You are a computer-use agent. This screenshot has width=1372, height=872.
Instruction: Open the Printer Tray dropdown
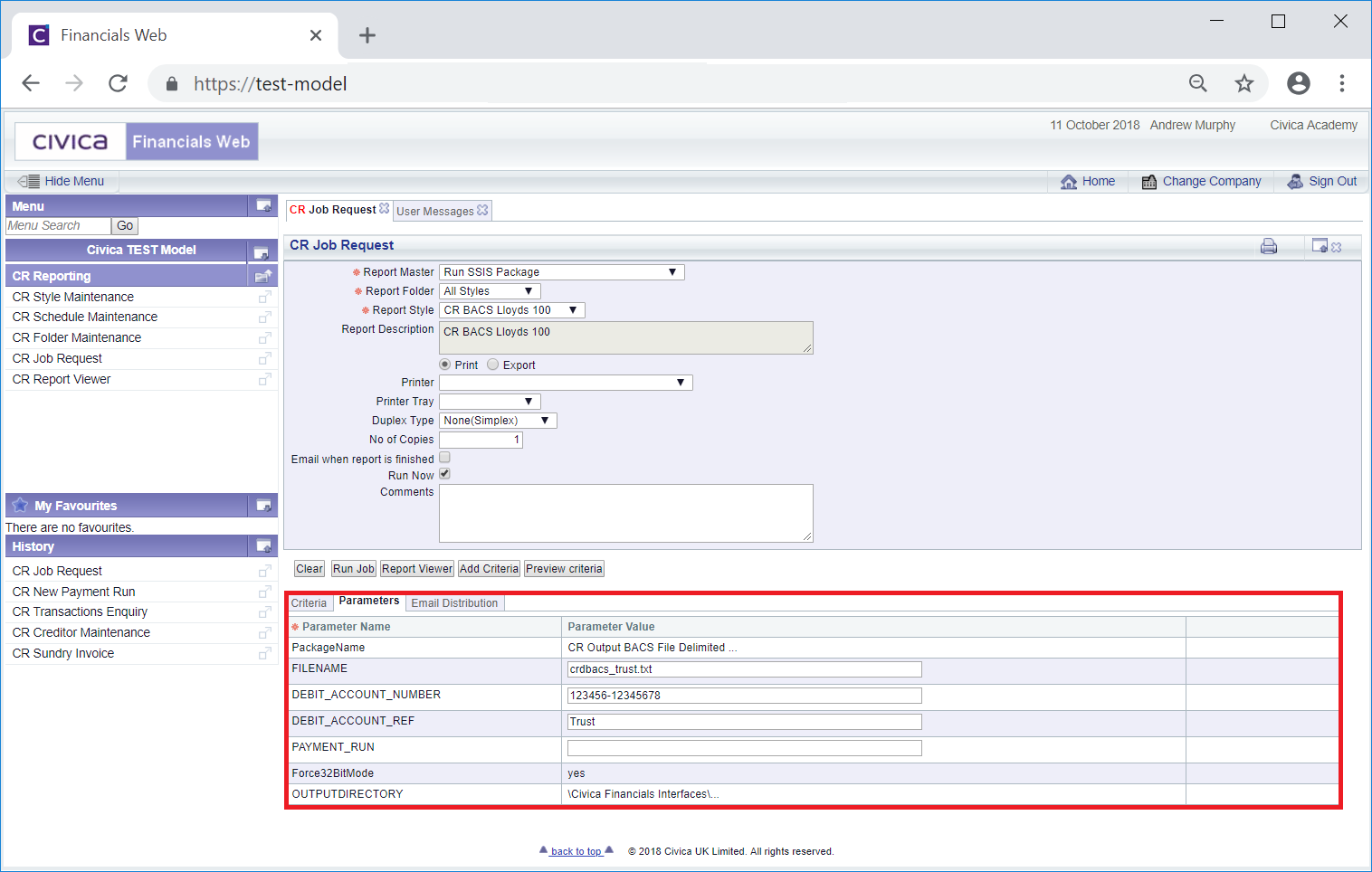coord(490,402)
